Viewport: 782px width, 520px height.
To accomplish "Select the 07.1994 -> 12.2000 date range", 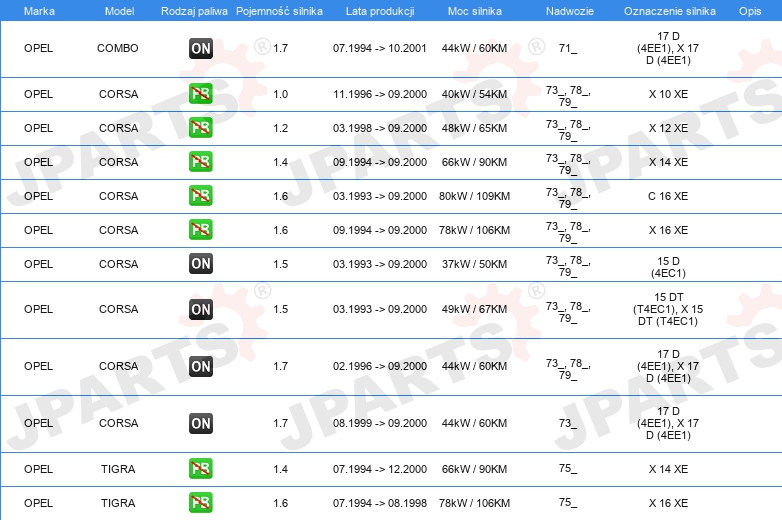I will (x=380, y=469).
